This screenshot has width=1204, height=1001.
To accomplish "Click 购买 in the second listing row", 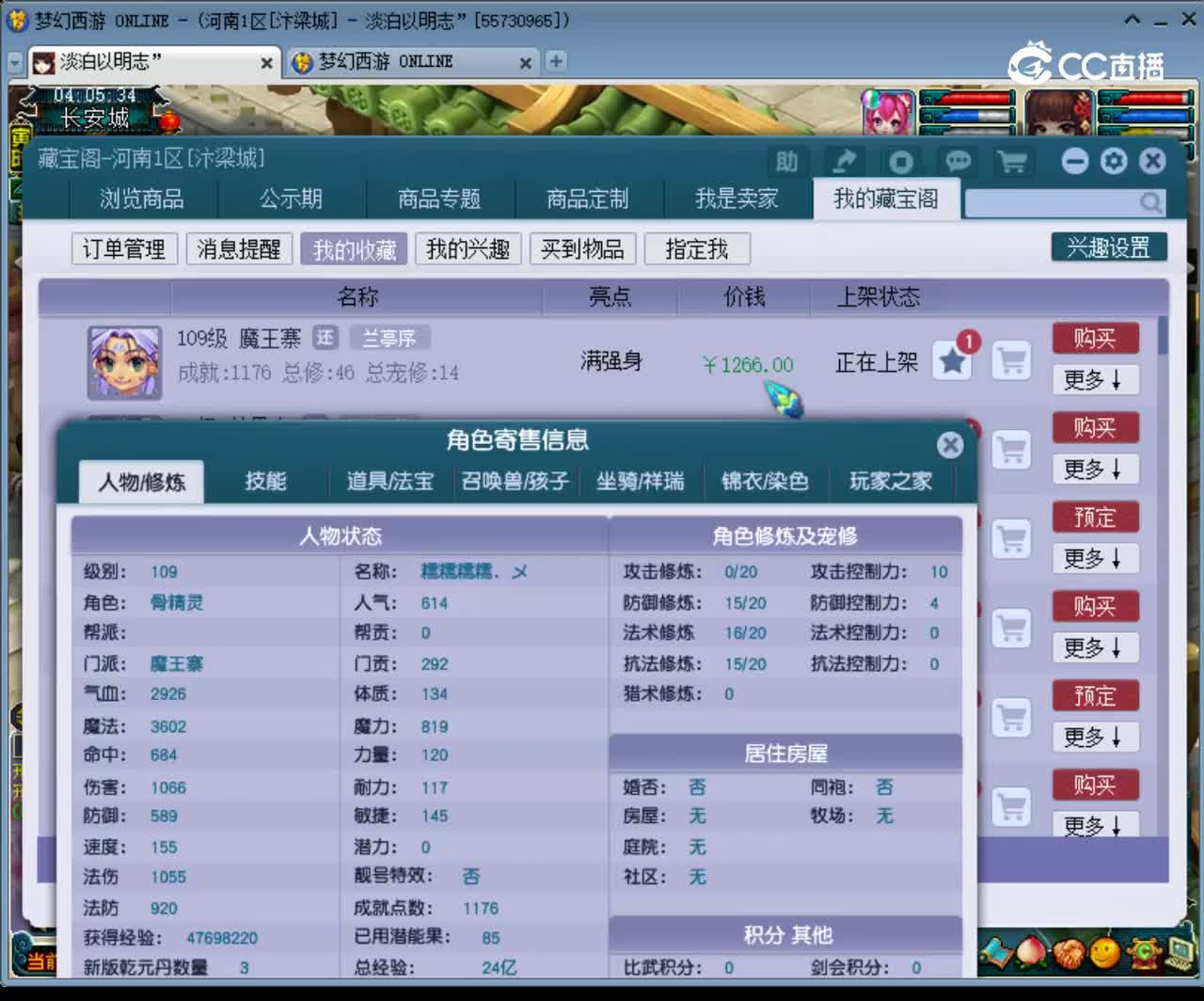I will coord(1095,427).
